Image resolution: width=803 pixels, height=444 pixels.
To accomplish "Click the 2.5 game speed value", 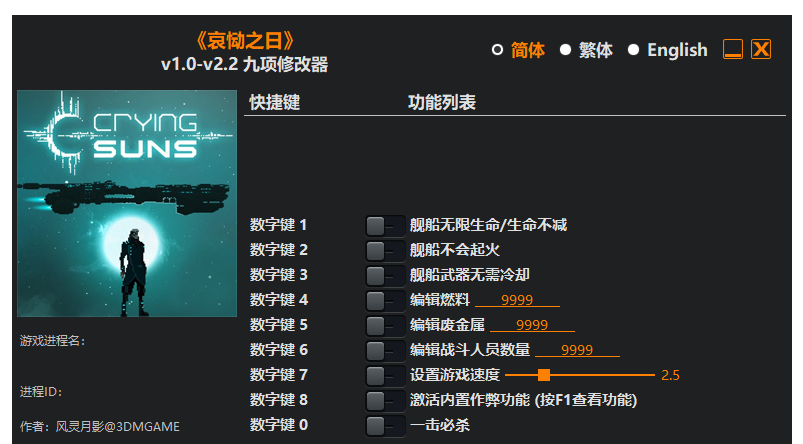I will click(670, 375).
